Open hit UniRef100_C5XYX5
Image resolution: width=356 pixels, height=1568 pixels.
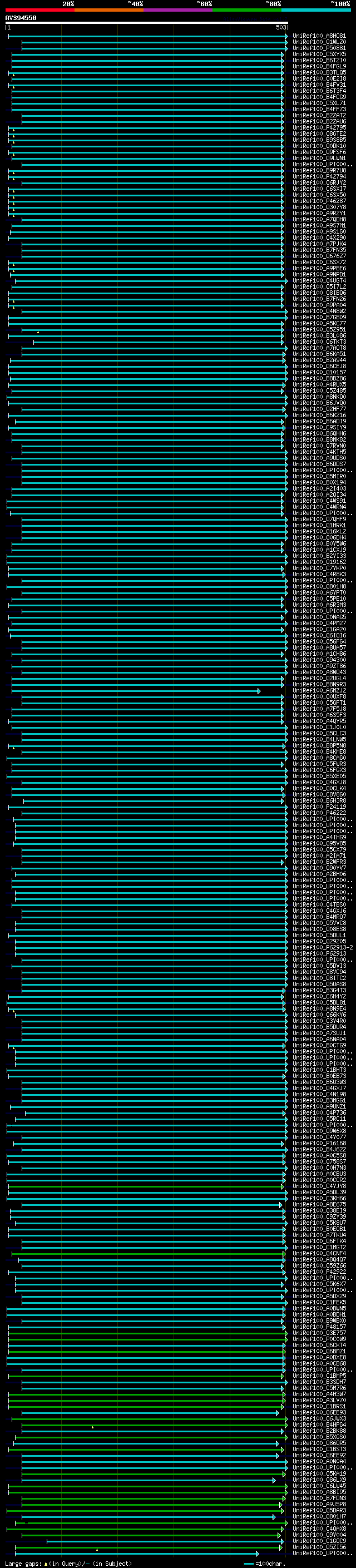click(x=319, y=54)
